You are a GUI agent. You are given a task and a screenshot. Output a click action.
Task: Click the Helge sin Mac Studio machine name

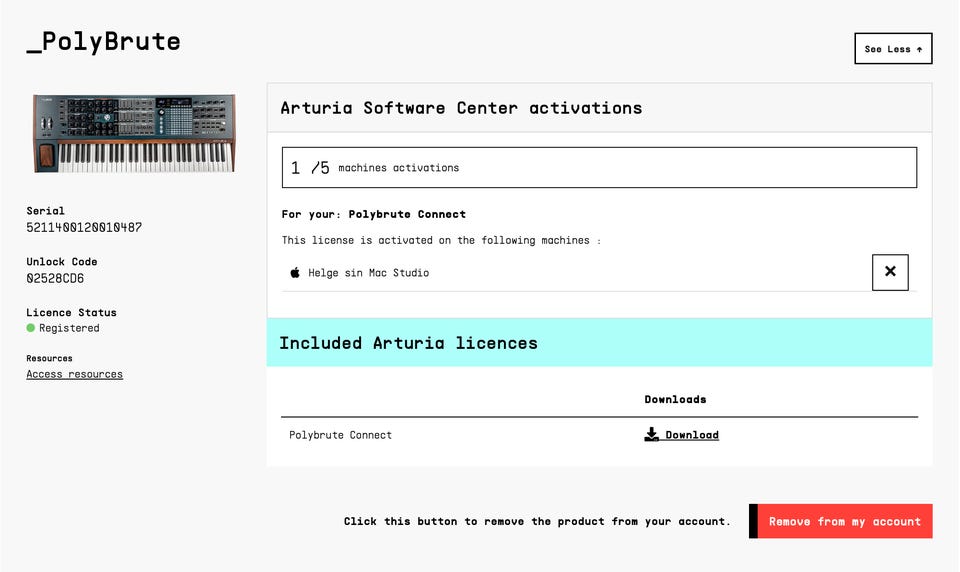(369, 273)
